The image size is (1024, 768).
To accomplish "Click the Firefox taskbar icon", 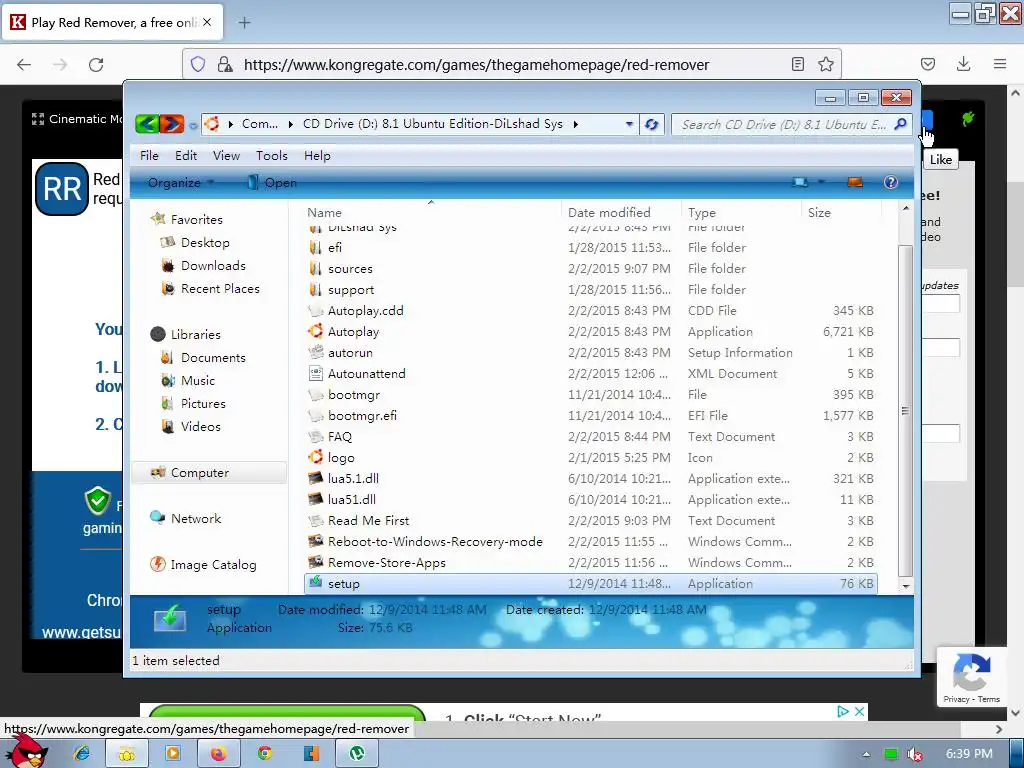I will [218, 754].
